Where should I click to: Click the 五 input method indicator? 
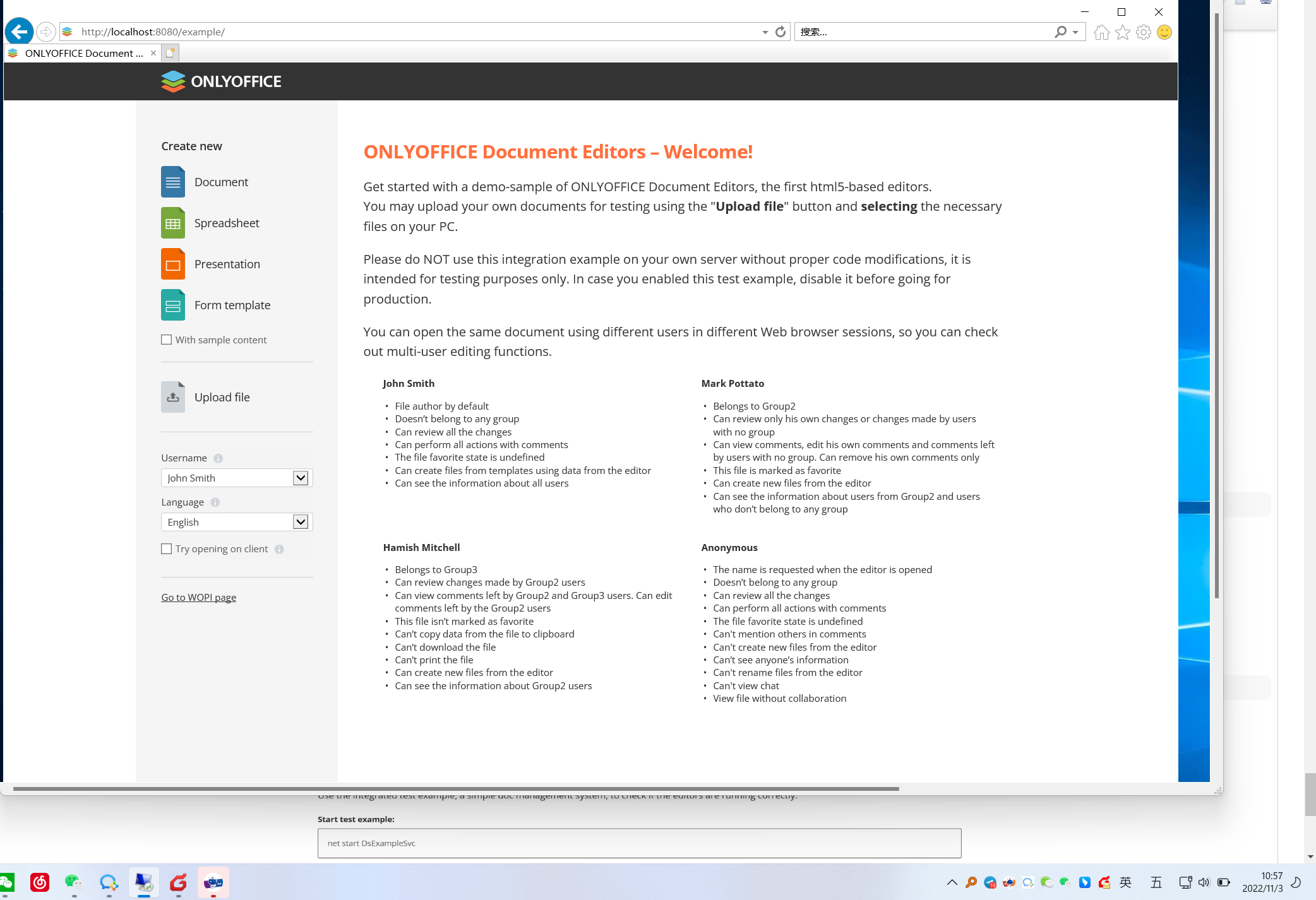pyautogui.click(x=1156, y=882)
